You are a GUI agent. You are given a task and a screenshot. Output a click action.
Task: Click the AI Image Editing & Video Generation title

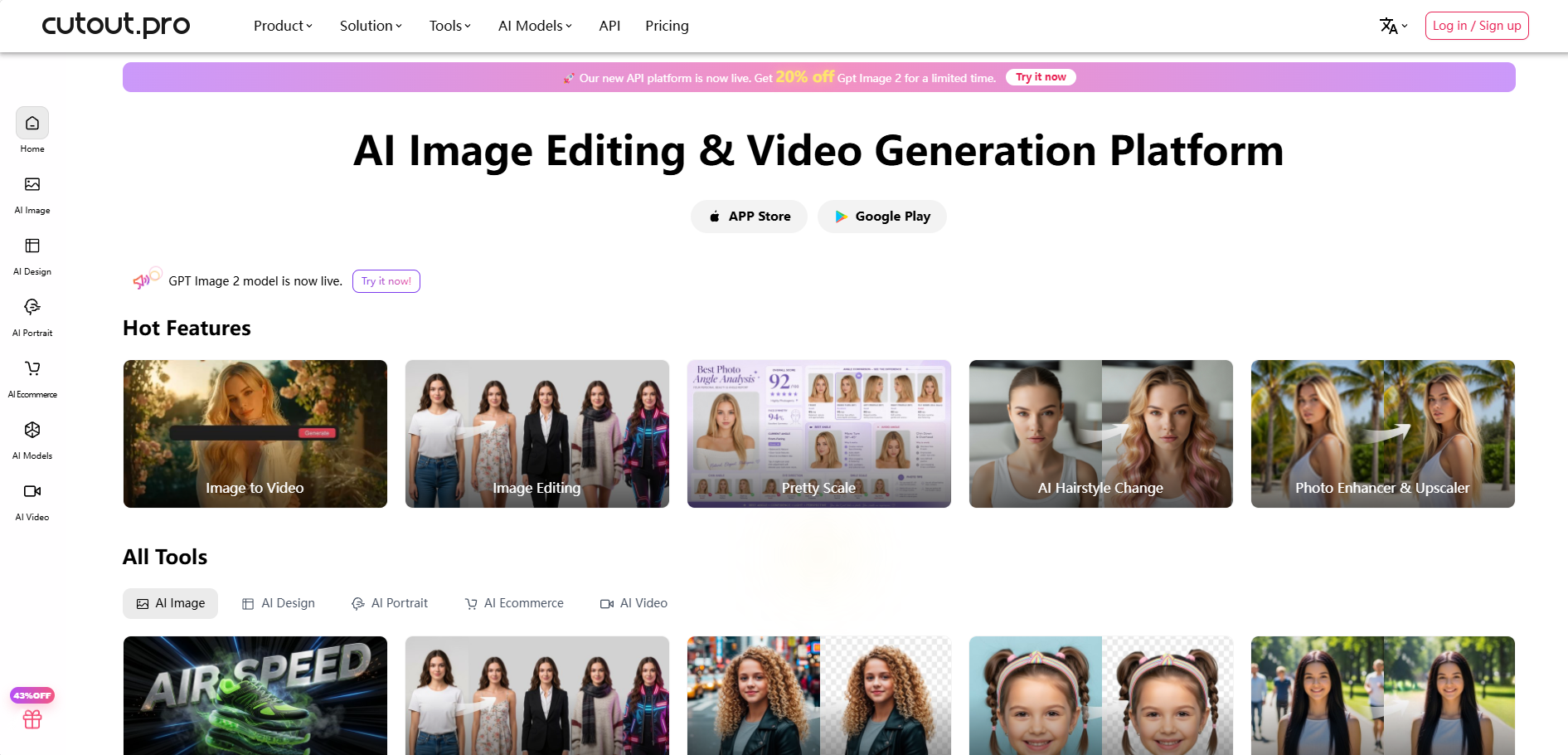[818, 151]
